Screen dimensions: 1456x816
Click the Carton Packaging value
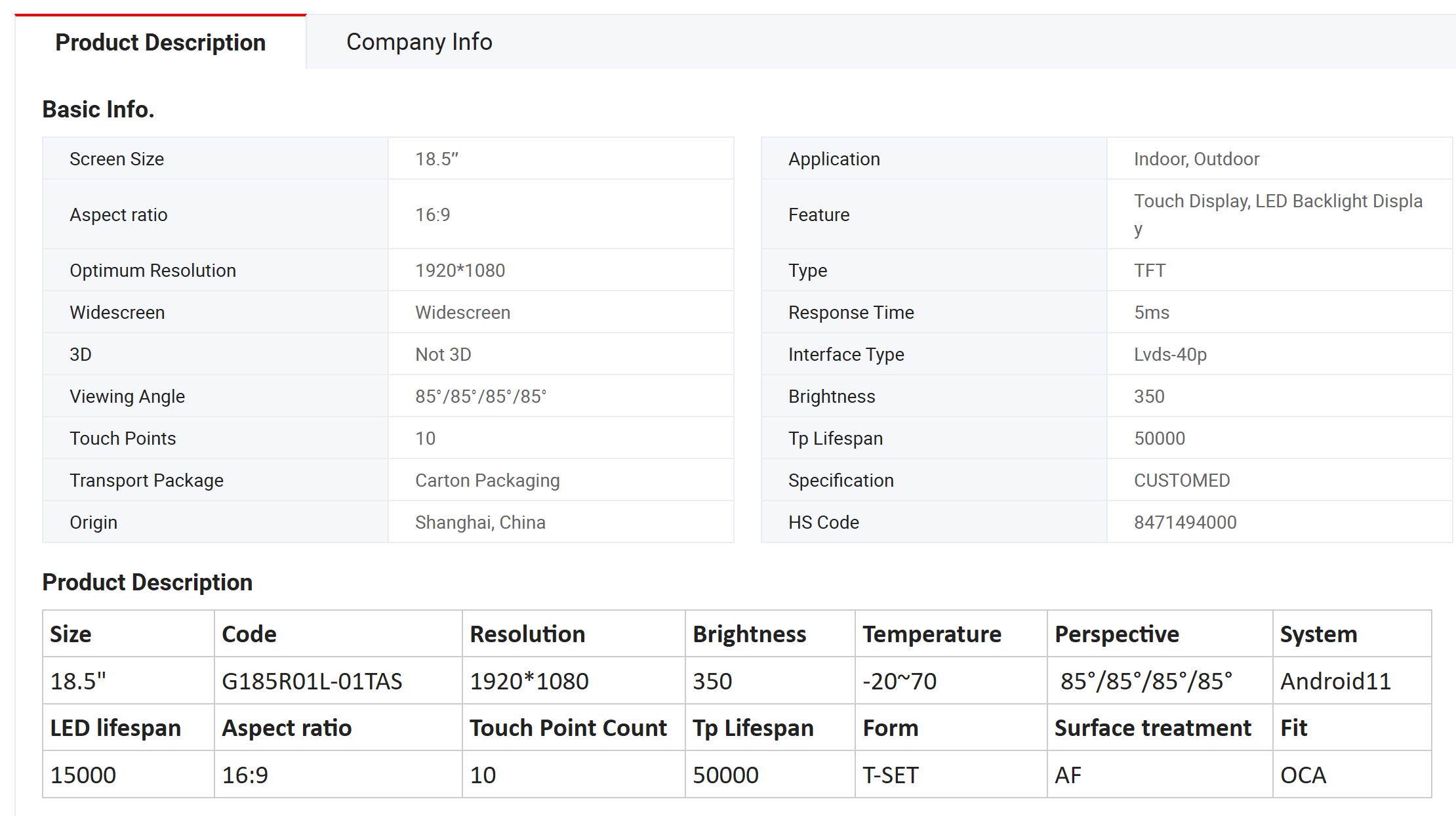487,480
